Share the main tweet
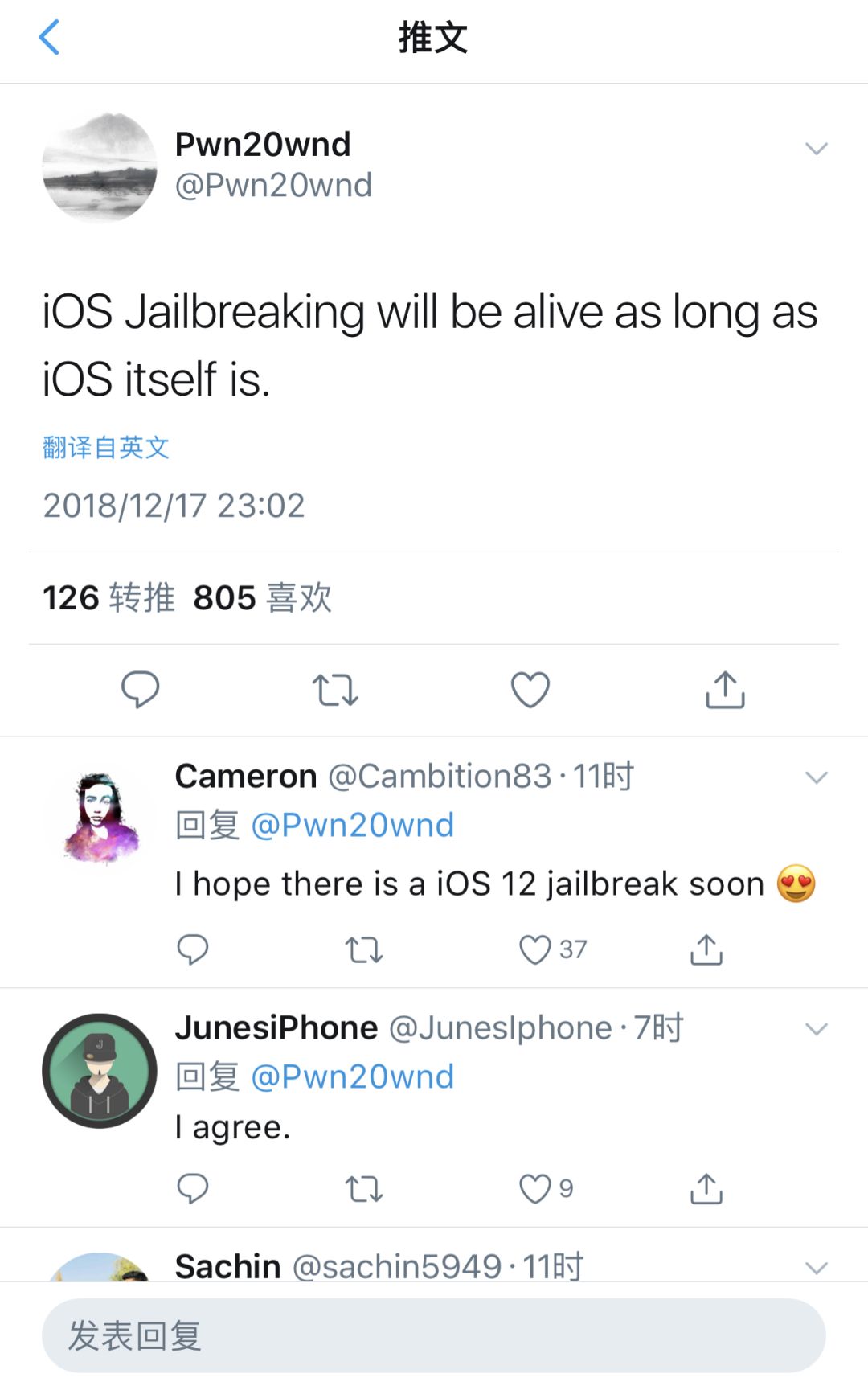868x1386 pixels. pyautogui.click(x=725, y=689)
